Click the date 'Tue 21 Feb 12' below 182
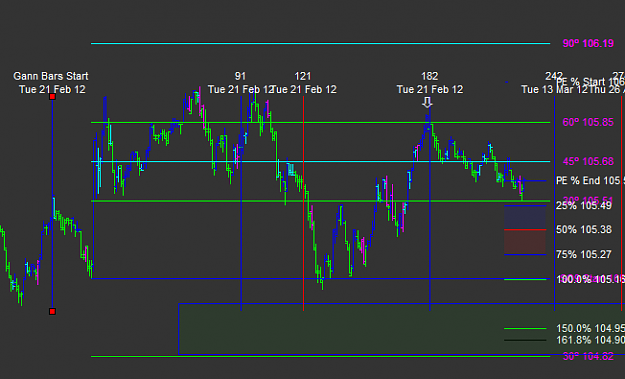The width and height of the screenshot is (625, 379). (430, 89)
